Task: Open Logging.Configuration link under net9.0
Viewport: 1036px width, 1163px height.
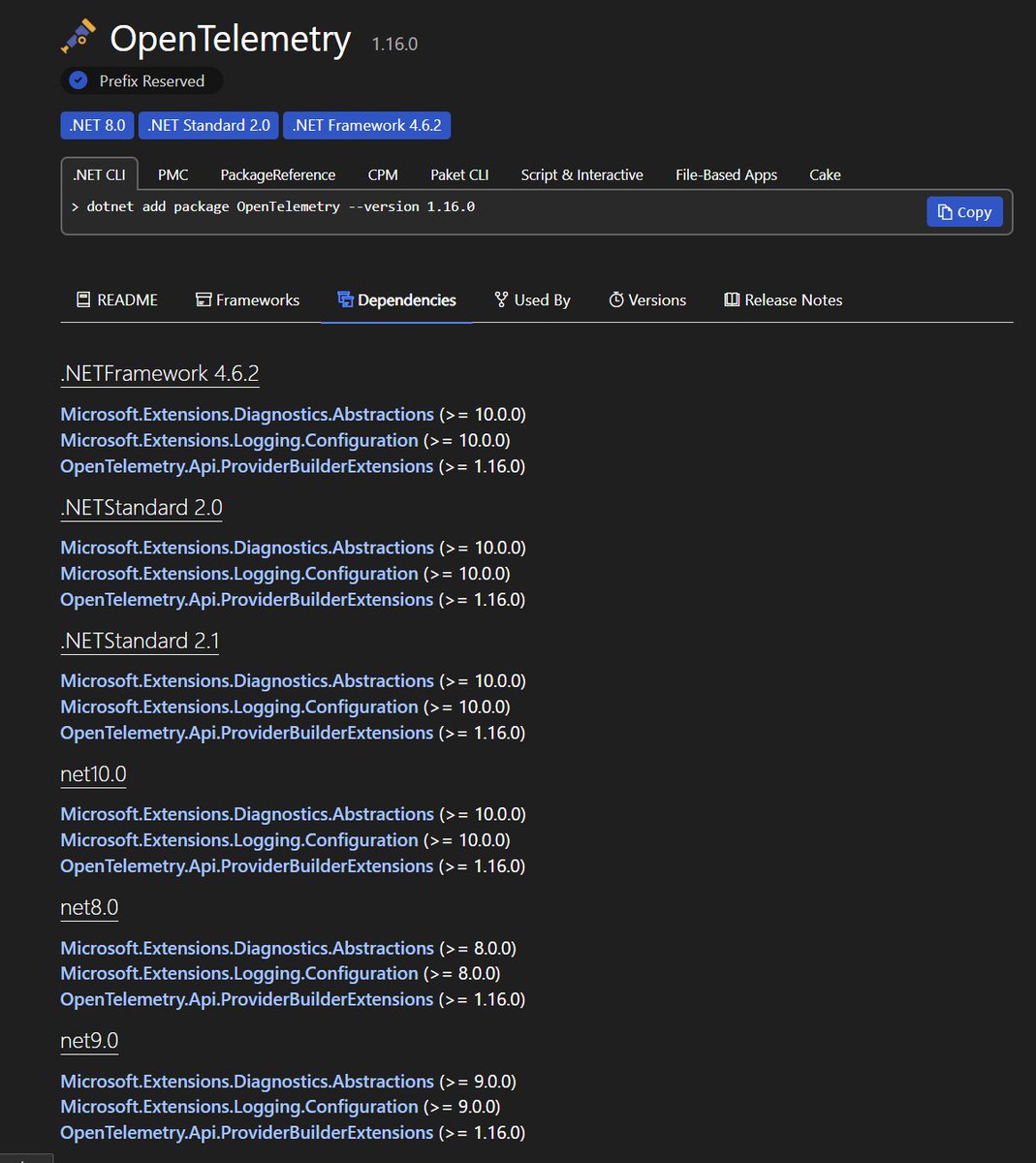Action: tap(239, 1107)
